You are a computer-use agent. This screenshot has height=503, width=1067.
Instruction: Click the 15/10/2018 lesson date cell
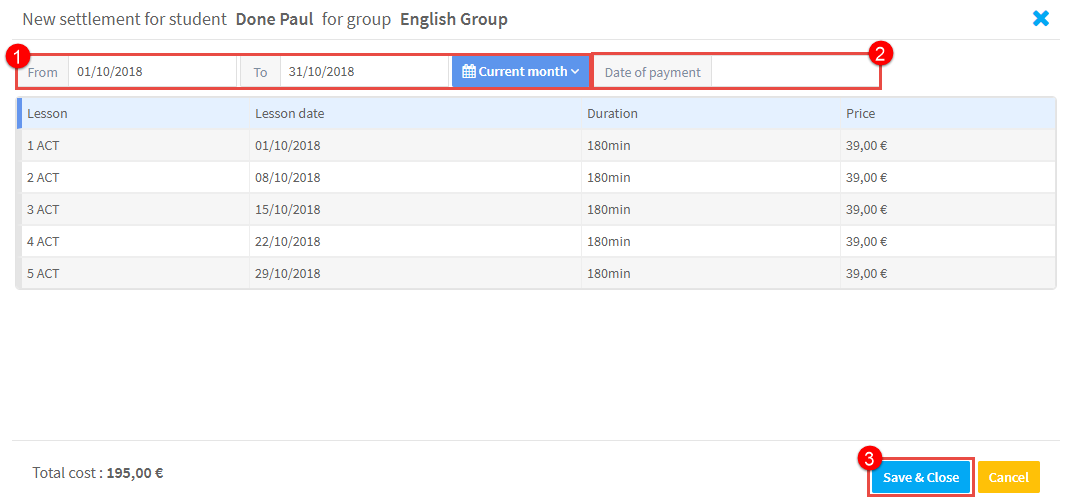[288, 209]
